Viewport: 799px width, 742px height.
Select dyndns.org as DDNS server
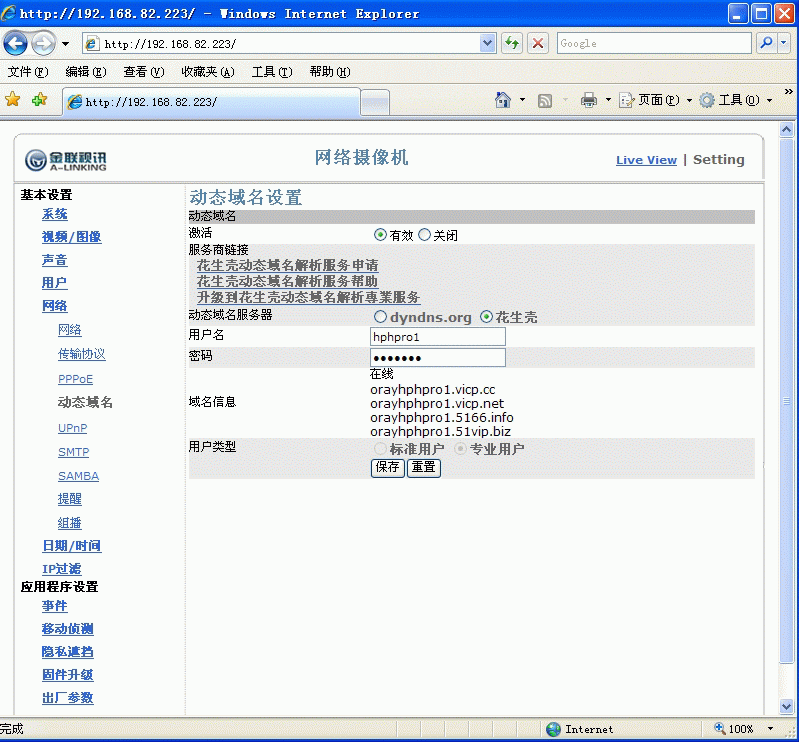point(380,317)
